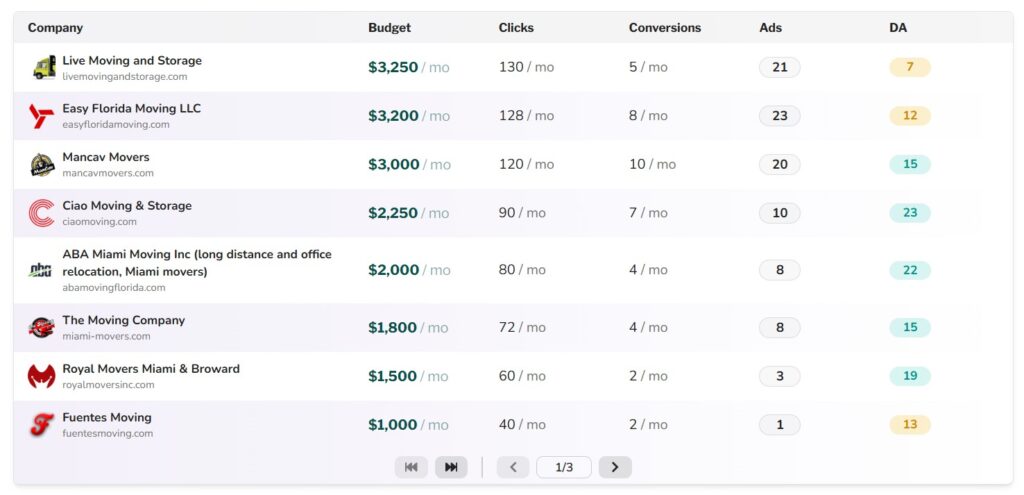
Task: Click the Easy Florida Moving red logo
Action: coord(42,116)
